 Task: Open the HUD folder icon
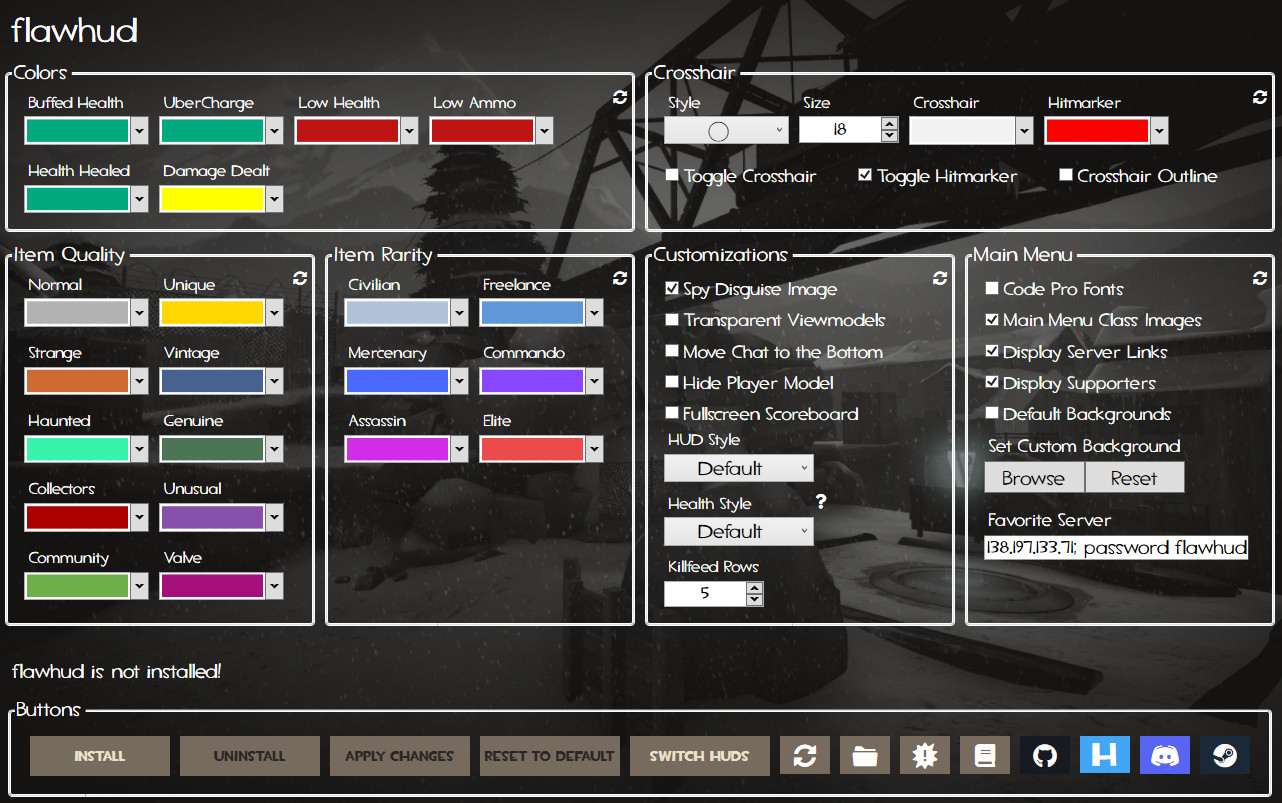click(x=864, y=755)
